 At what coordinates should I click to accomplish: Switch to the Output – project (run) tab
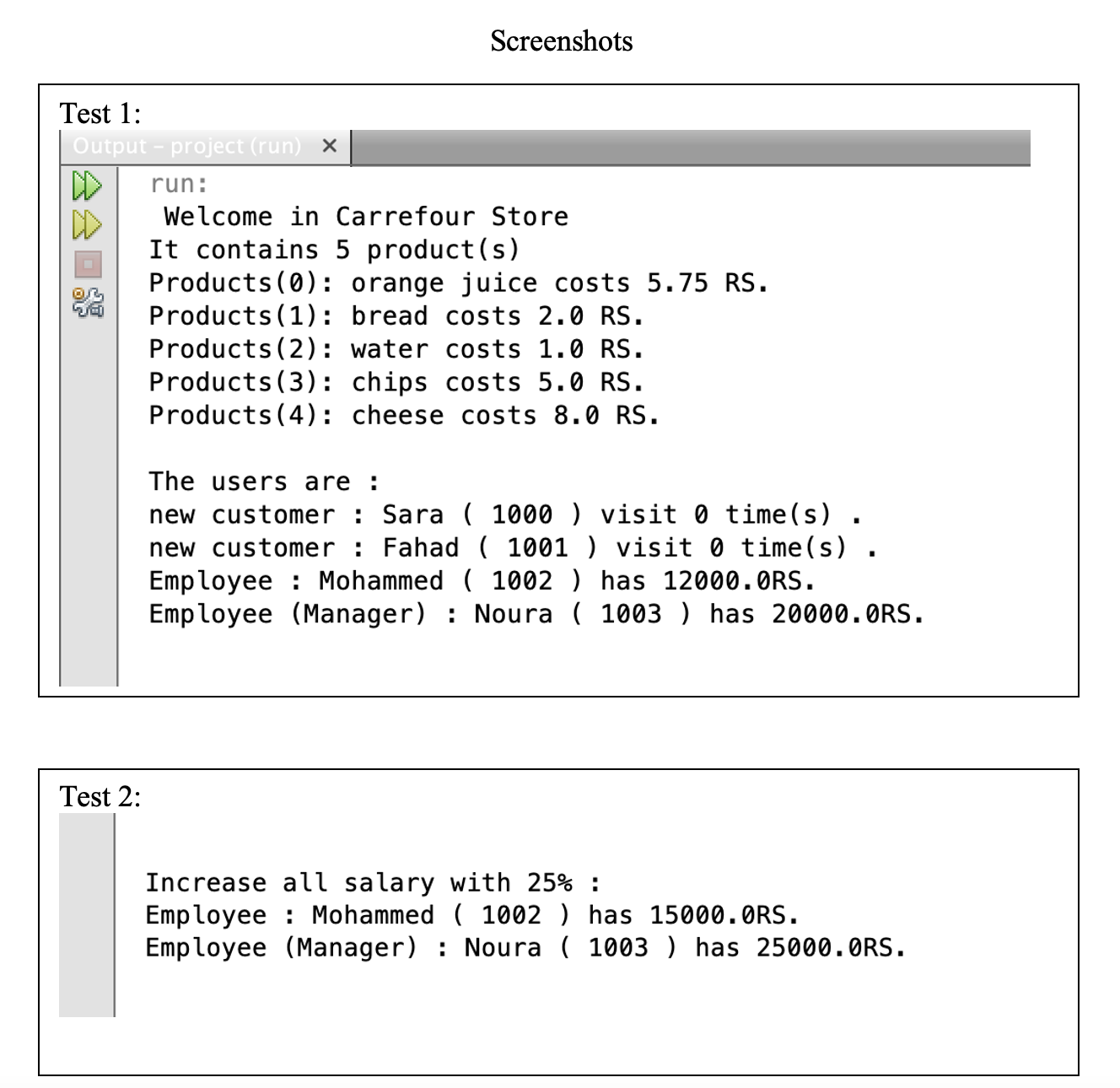pos(186,145)
